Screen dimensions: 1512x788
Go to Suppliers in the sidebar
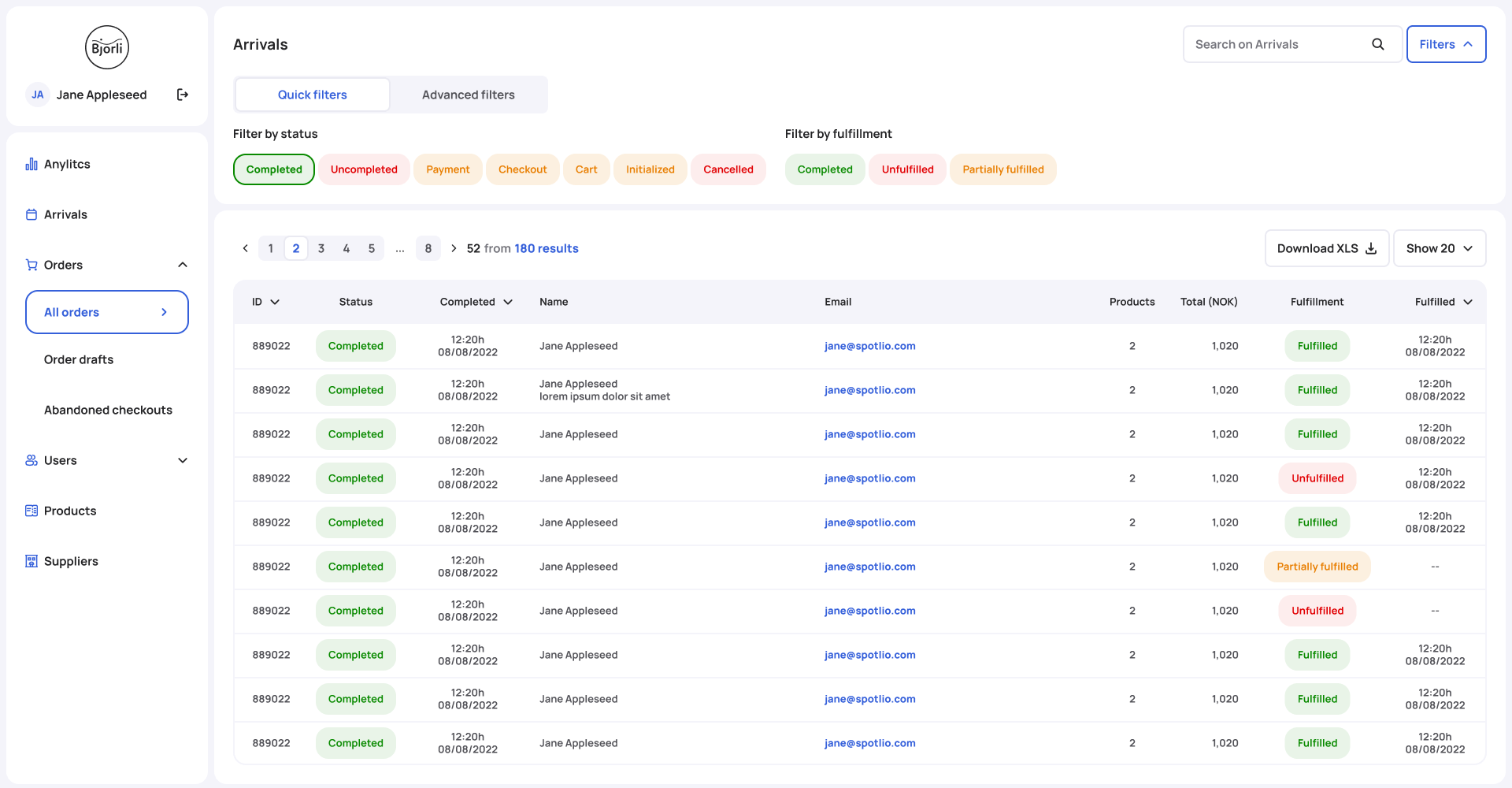(71, 561)
